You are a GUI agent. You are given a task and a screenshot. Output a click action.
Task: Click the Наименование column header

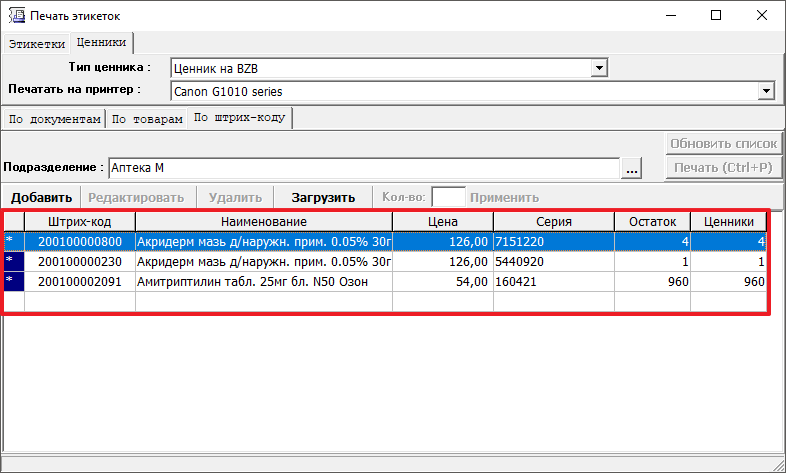click(264, 221)
